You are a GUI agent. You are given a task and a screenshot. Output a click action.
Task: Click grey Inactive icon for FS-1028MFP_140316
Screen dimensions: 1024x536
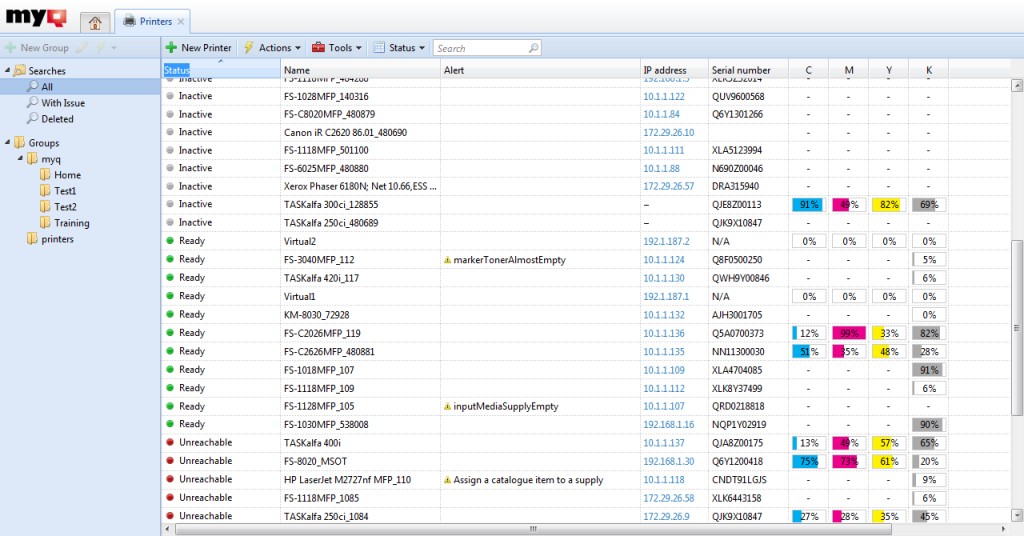(170, 95)
